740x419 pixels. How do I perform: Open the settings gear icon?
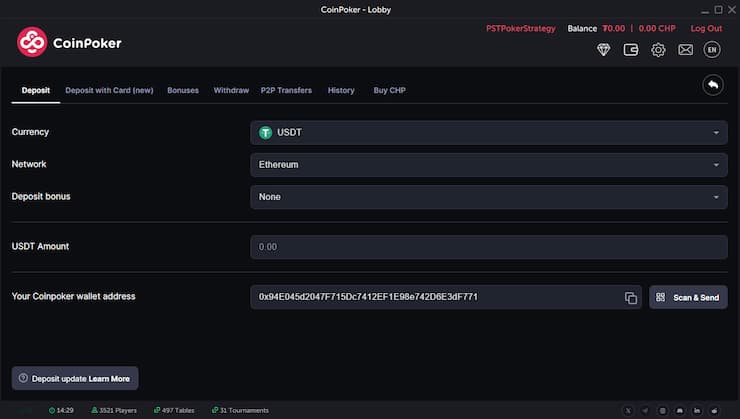coord(658,50)
